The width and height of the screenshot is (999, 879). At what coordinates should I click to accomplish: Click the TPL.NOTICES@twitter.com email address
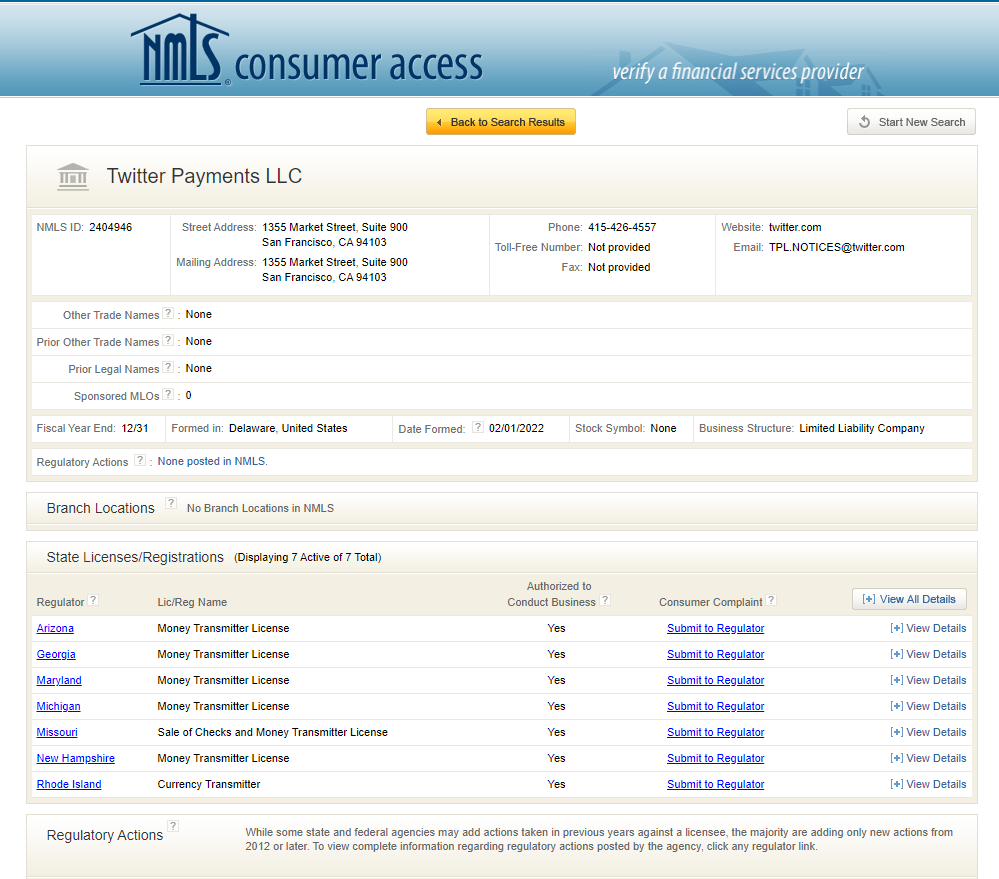(837, 247)
